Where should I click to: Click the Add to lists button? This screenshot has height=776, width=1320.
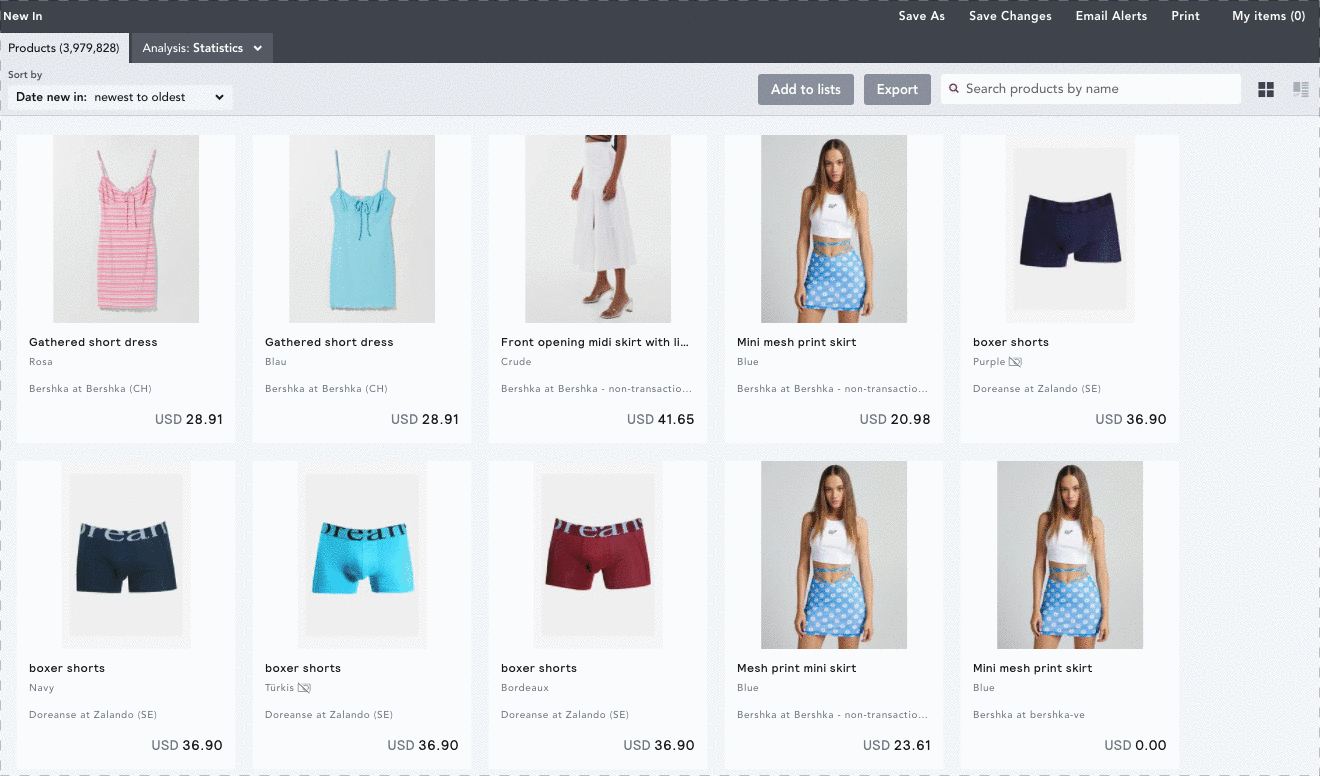point(806,89)
